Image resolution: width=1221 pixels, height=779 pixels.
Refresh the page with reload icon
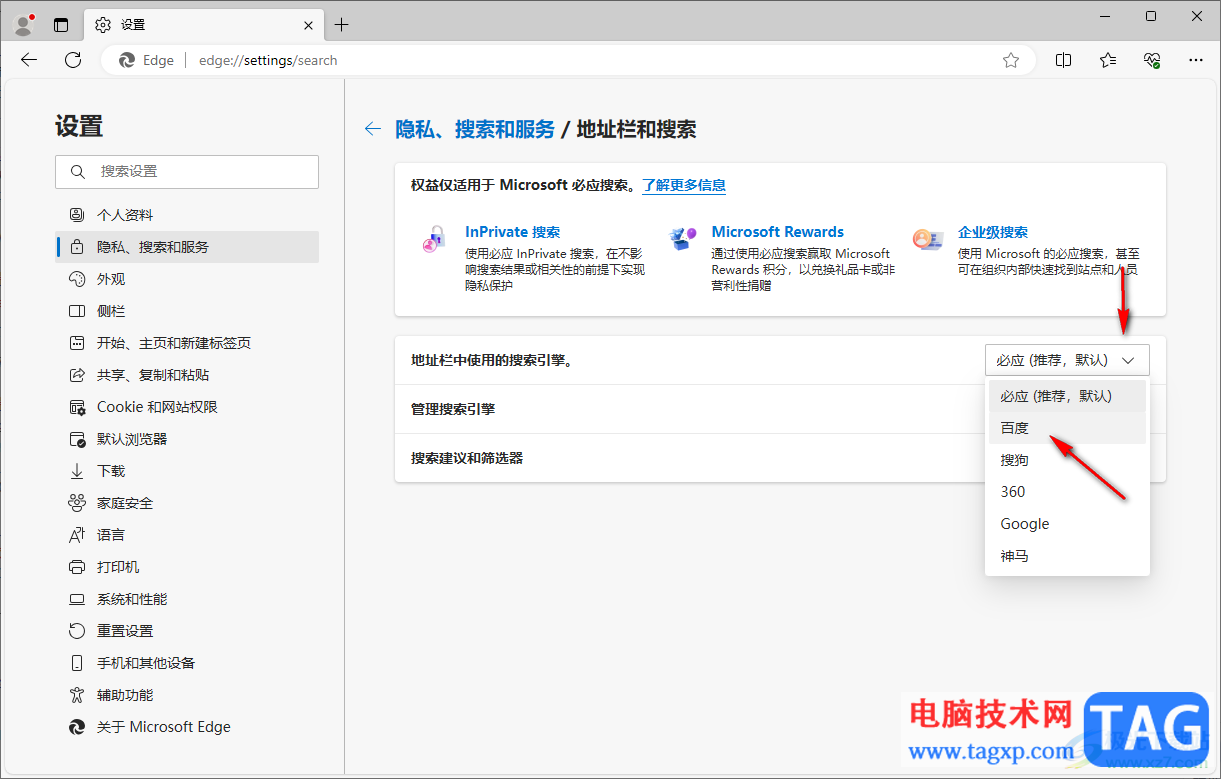[x=73, y=60]
